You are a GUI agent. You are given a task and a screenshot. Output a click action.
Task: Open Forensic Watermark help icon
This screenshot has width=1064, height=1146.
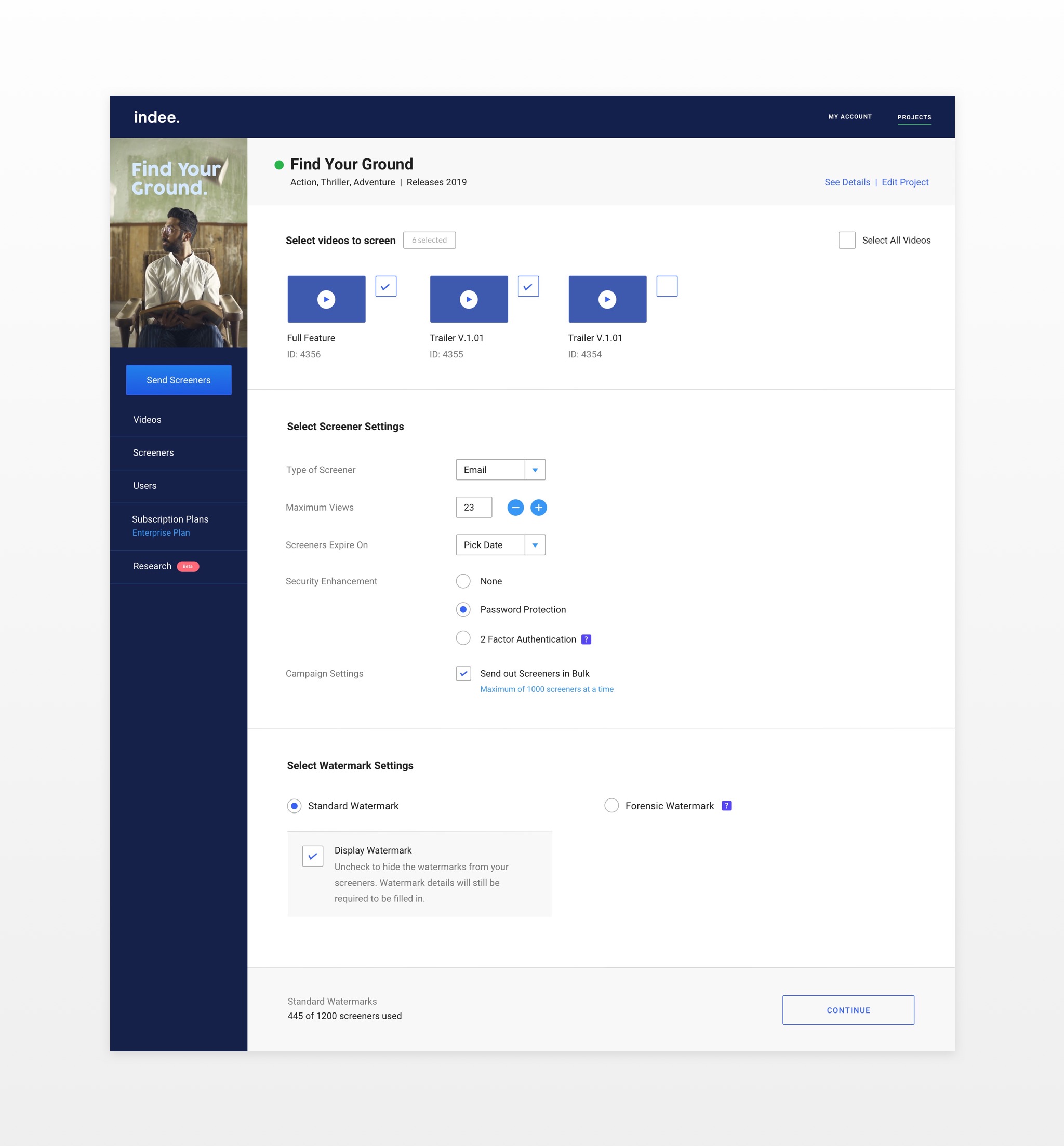pos(727,805)
